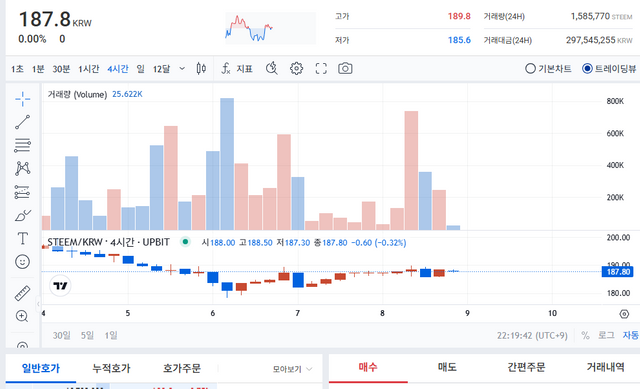Select the text annotation tool
The width and height of the screenshot is (640, 389).
[x=22, y=238]
